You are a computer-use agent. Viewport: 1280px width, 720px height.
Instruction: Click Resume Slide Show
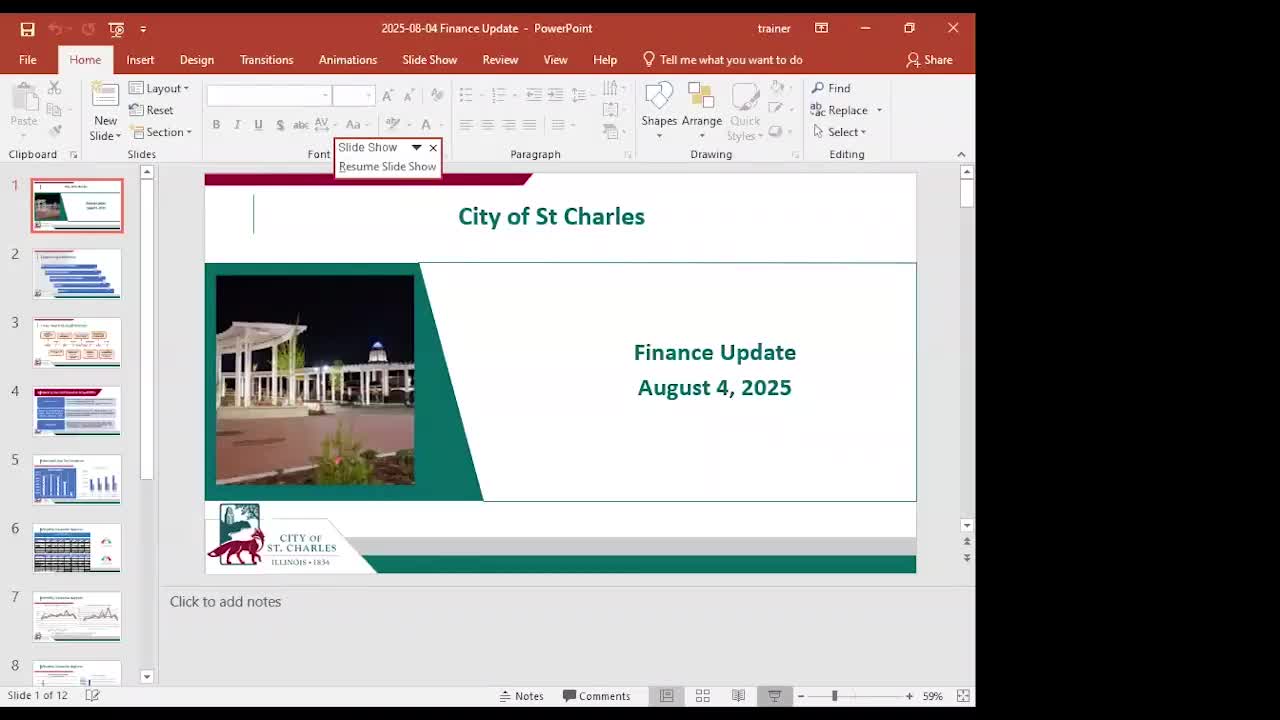point(387,167)
